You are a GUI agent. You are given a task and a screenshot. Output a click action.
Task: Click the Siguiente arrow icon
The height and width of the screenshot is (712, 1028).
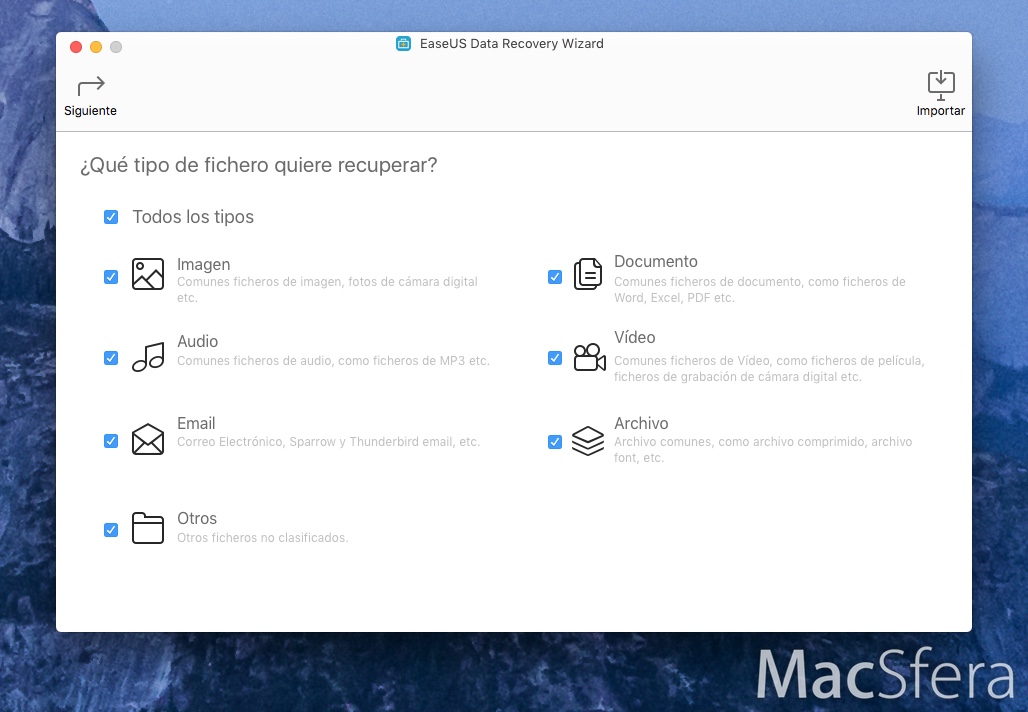91,86
